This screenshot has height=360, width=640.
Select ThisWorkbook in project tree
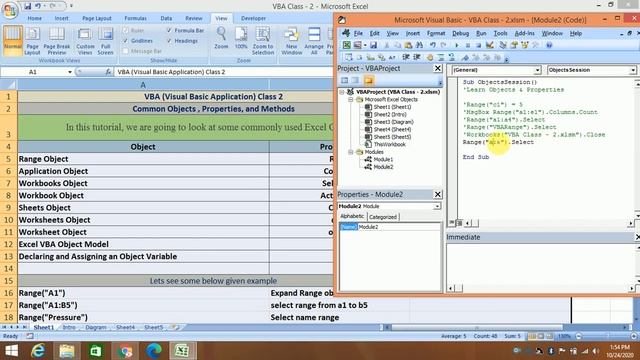pos(389,144)
